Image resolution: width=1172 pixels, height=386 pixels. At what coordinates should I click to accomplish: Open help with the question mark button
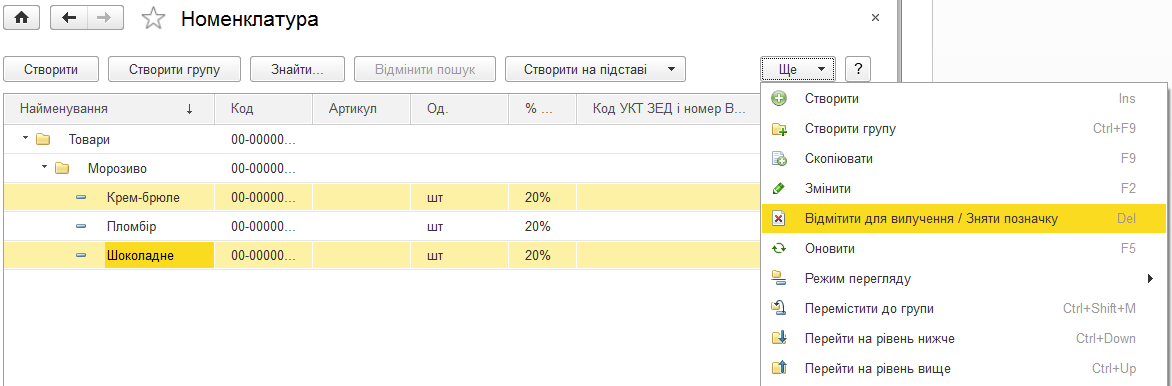coord(858,70)
